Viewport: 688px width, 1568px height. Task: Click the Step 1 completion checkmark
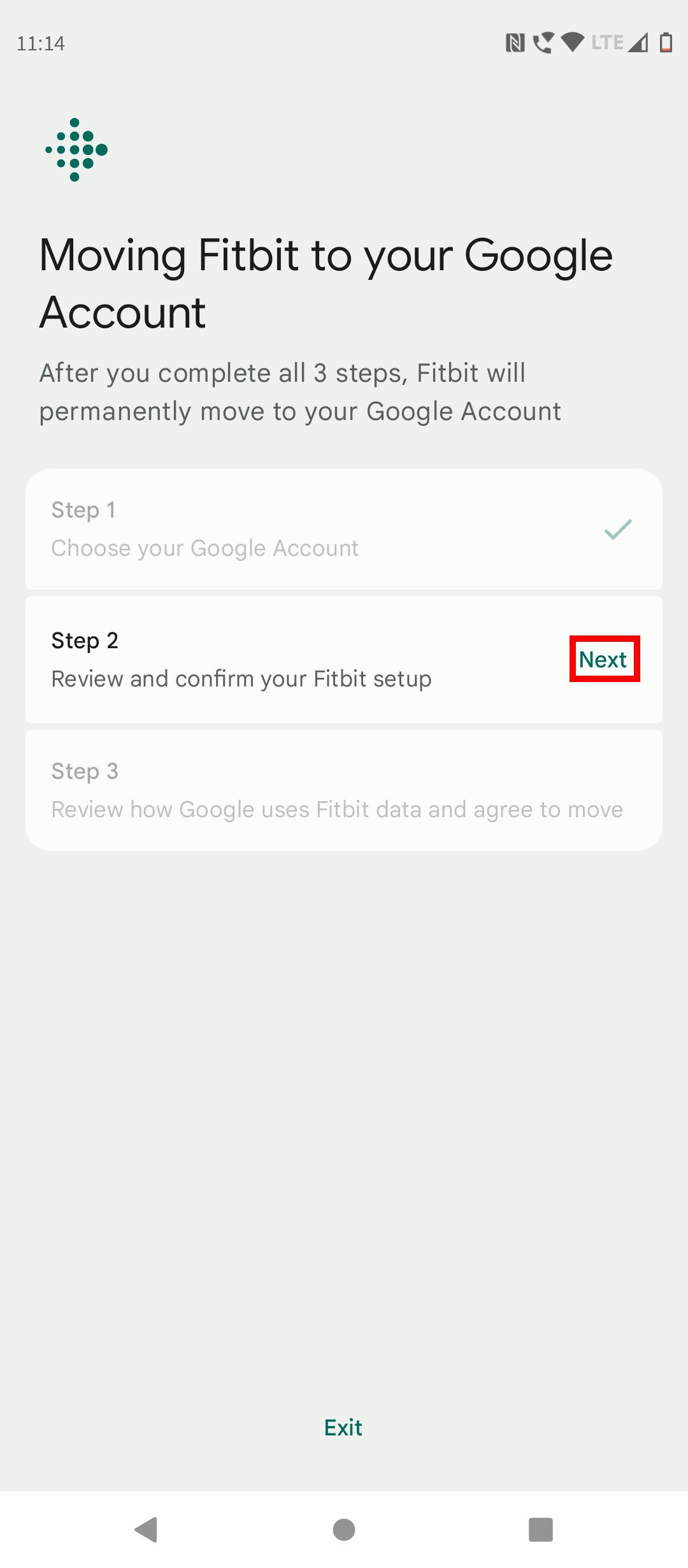pos(615,528)
